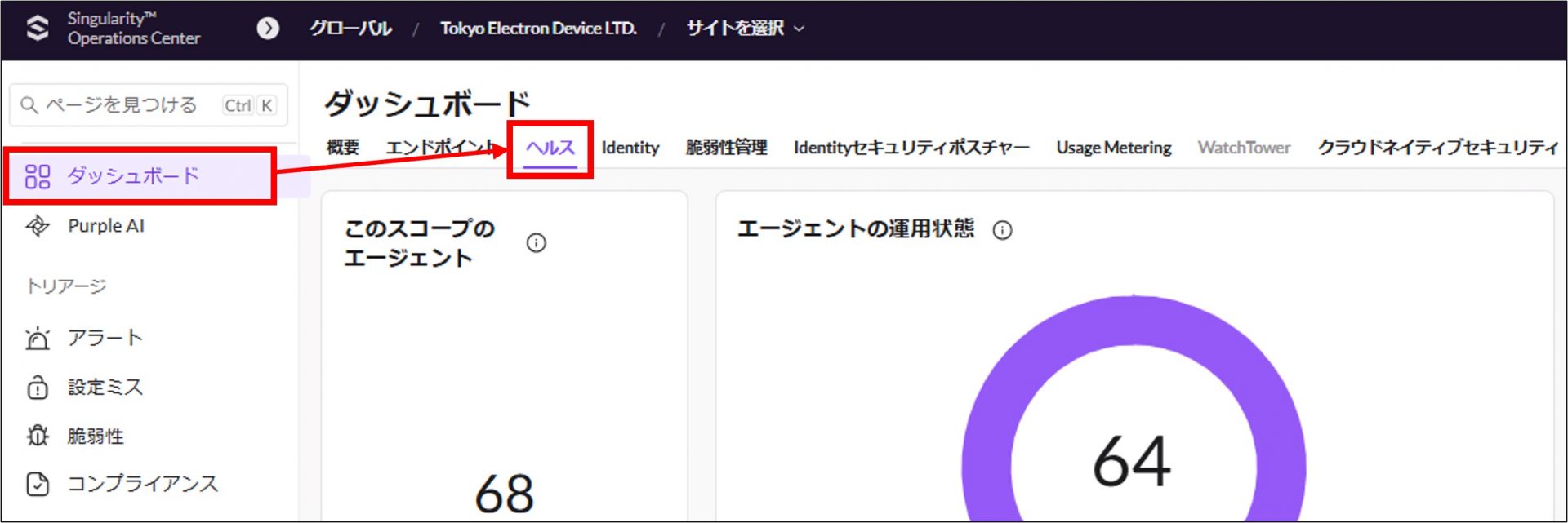Click the Purple AI sparkle icon

pos(38,226)
